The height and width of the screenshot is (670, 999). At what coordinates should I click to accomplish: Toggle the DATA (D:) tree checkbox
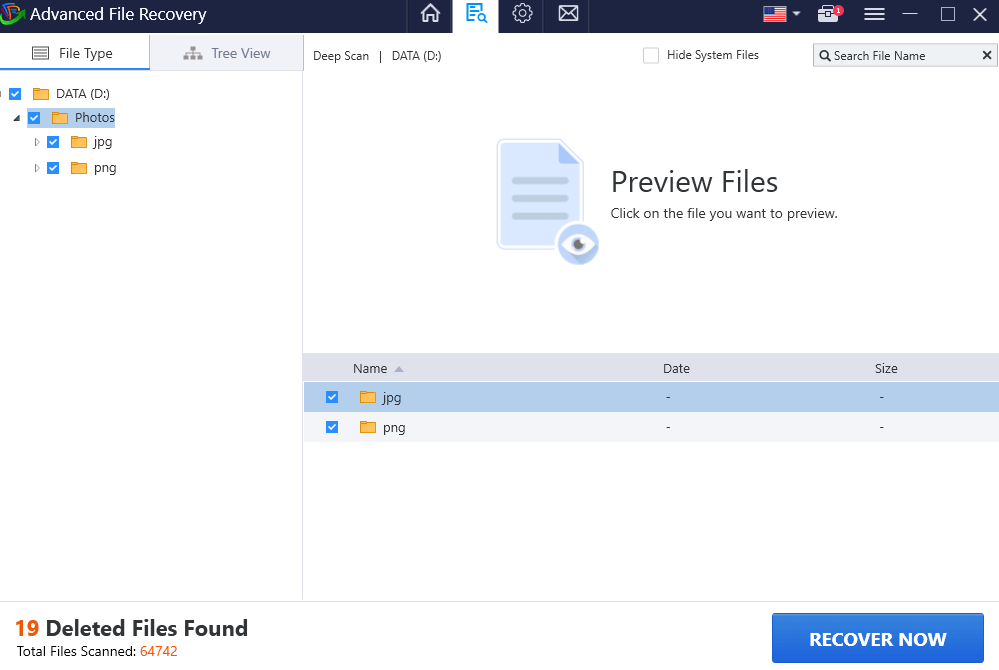15,94
